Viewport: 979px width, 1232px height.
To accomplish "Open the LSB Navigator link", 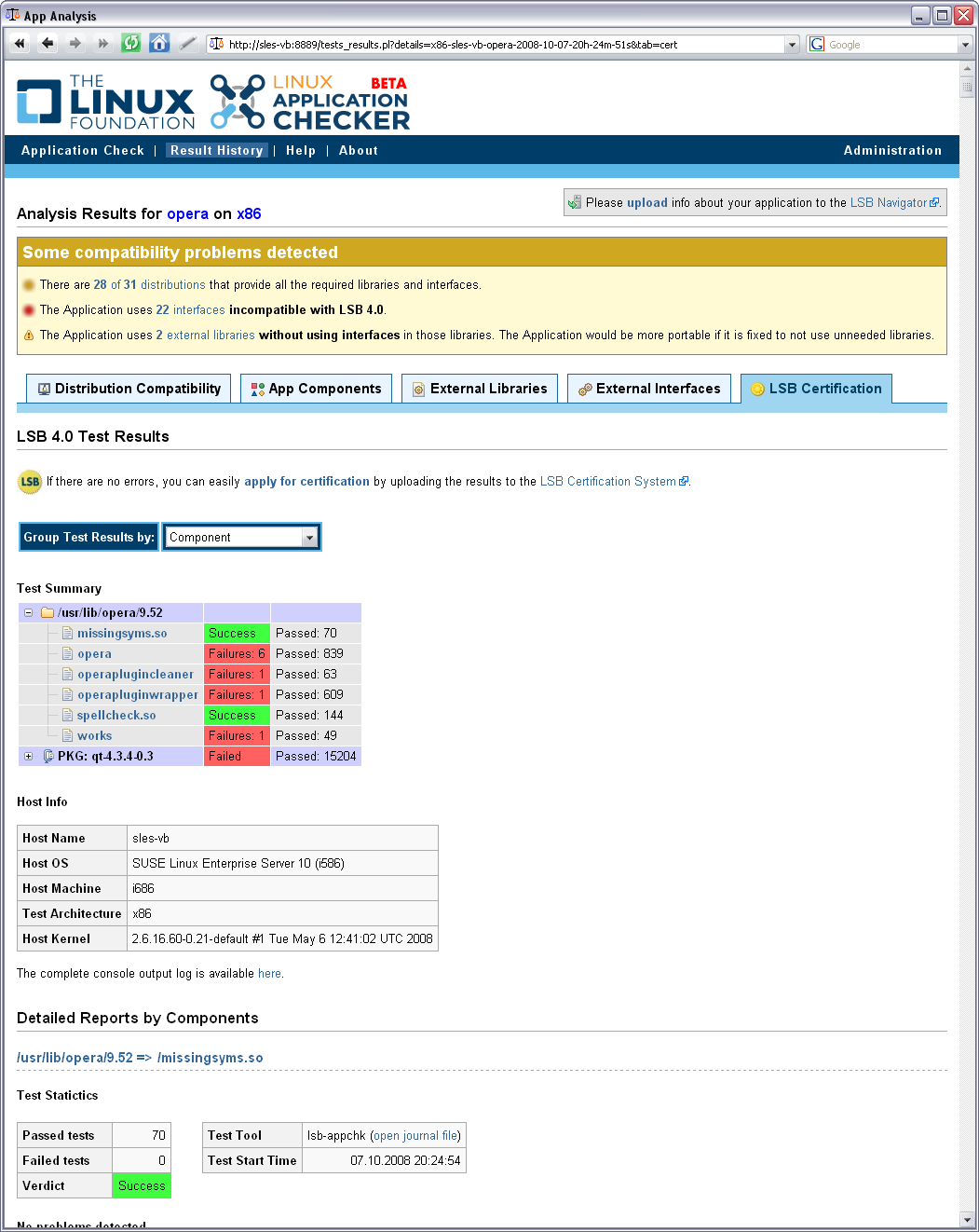I will tap(894, 202).
